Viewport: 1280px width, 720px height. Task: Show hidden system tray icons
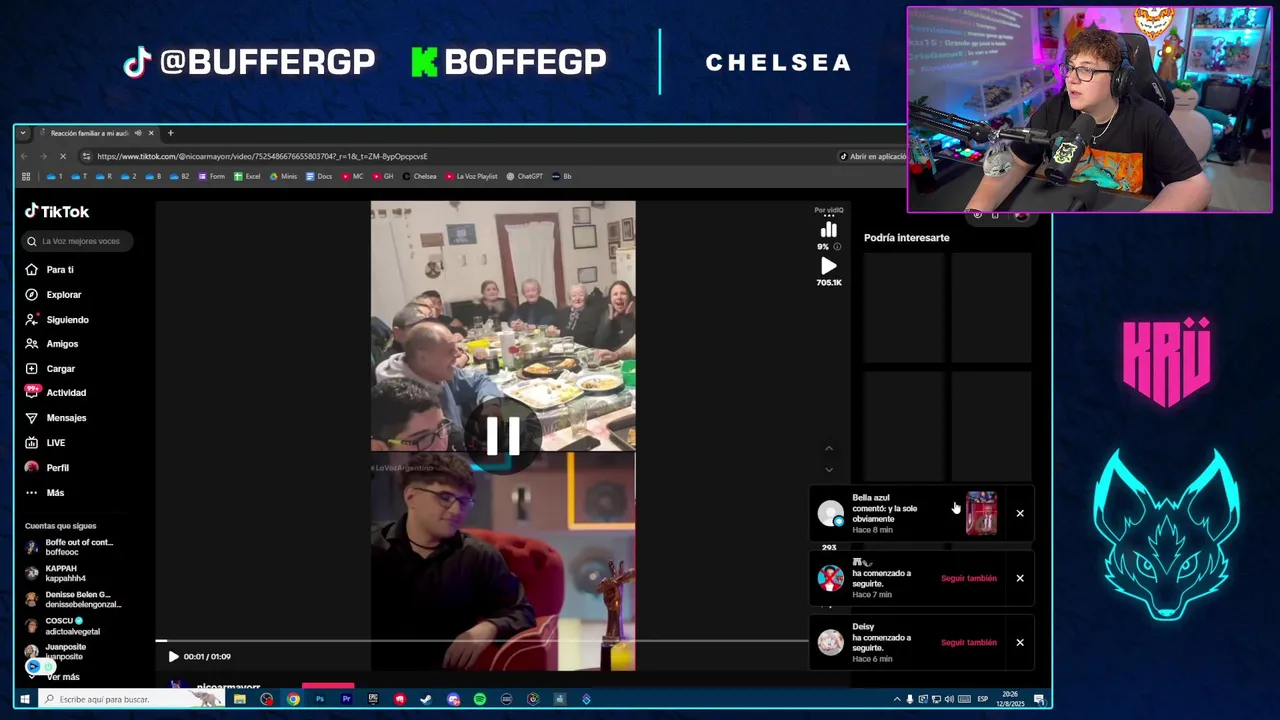(897, 699)
